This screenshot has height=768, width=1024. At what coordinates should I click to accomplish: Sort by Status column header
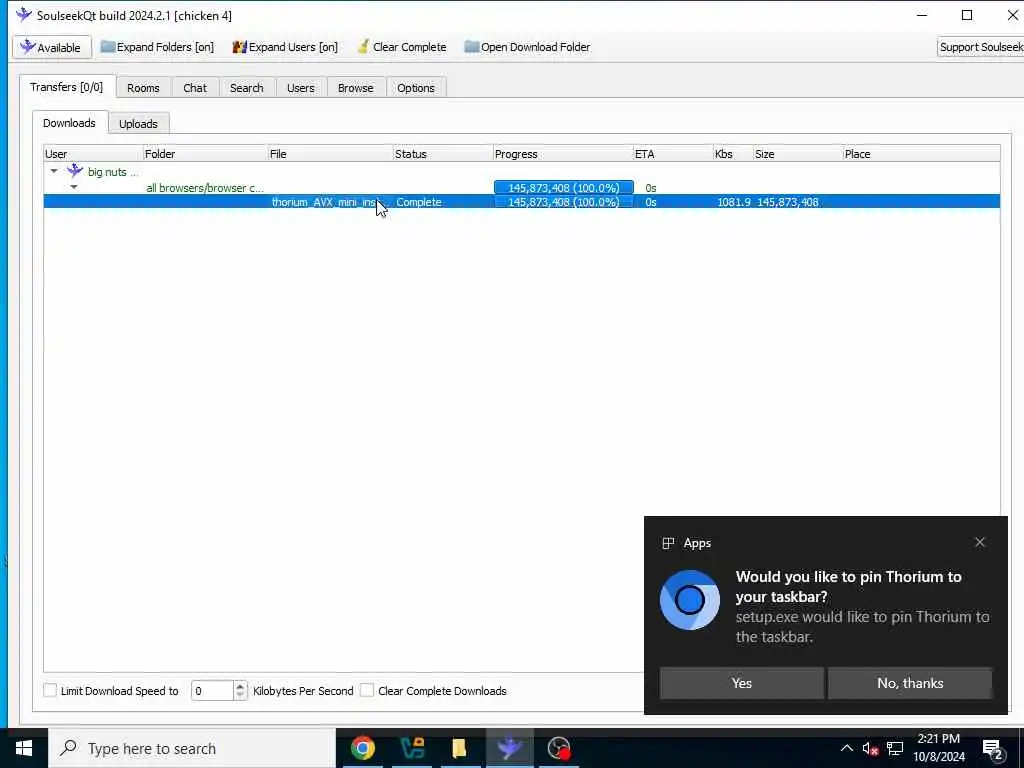click(443, 154)
